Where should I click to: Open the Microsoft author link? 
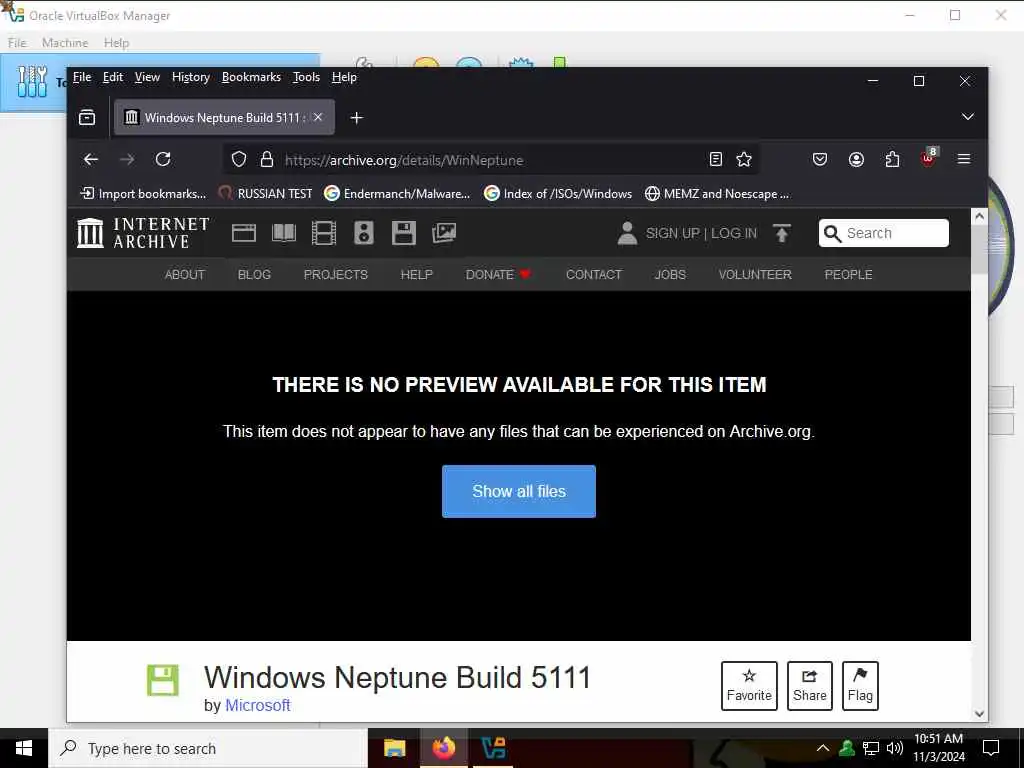pos(257,705)
